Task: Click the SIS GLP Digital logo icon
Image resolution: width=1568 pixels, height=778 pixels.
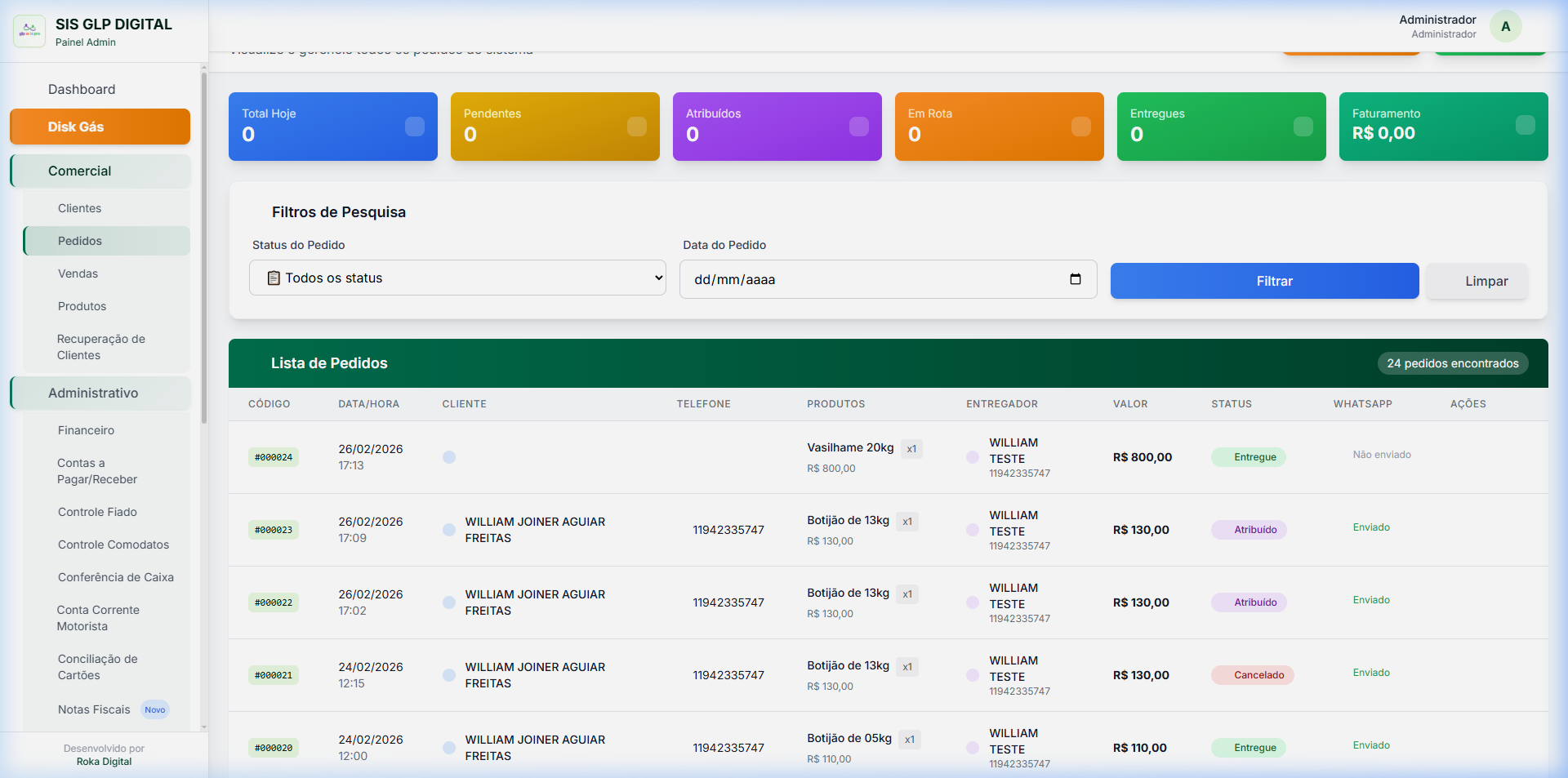Action: tap(29, 31)
